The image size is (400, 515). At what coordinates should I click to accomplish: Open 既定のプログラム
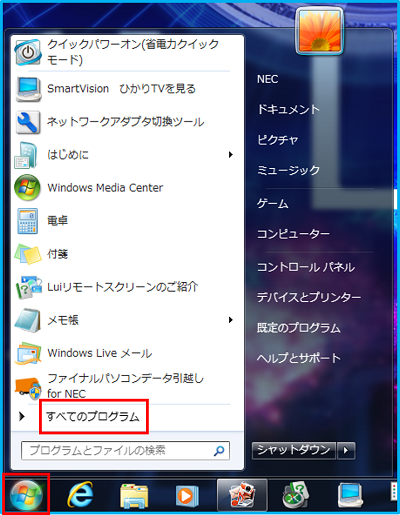click(299, 328)
